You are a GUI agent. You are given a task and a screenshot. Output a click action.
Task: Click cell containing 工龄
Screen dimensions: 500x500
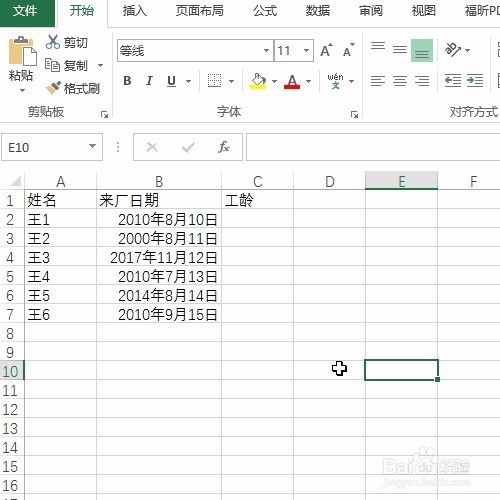[x=257, y=200]
